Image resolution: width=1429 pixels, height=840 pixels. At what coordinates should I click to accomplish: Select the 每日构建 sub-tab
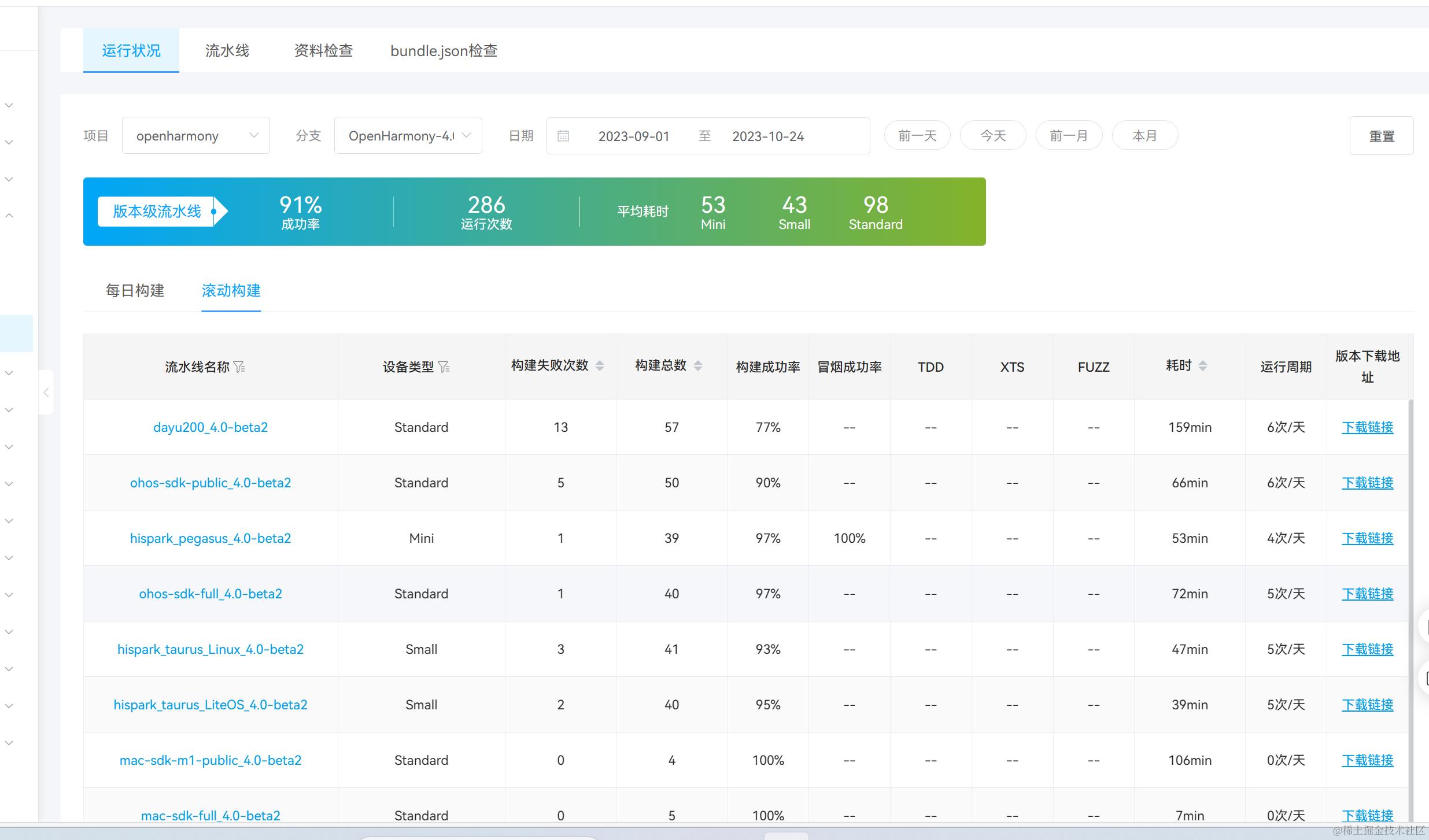(x=135, y=291)
